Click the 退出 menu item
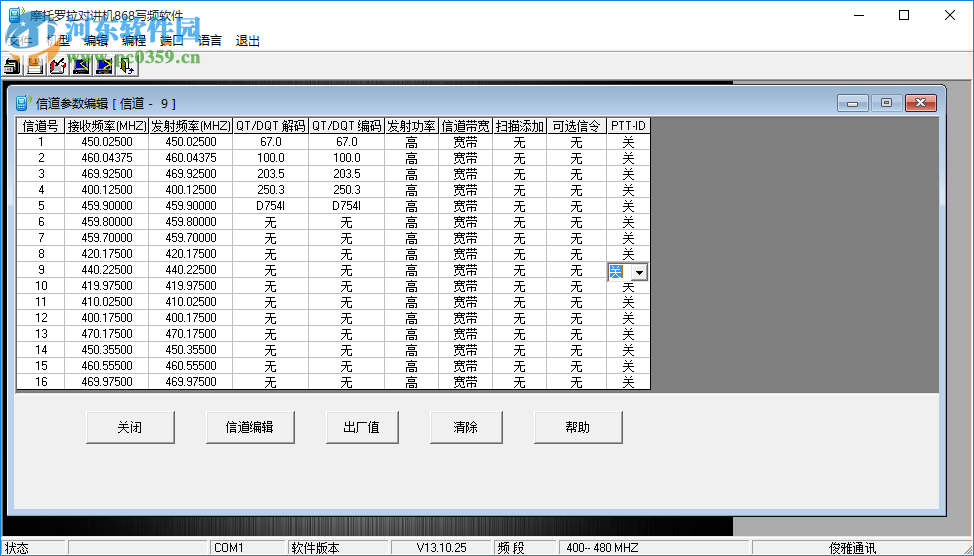974x556 pixels. point(247,41)
